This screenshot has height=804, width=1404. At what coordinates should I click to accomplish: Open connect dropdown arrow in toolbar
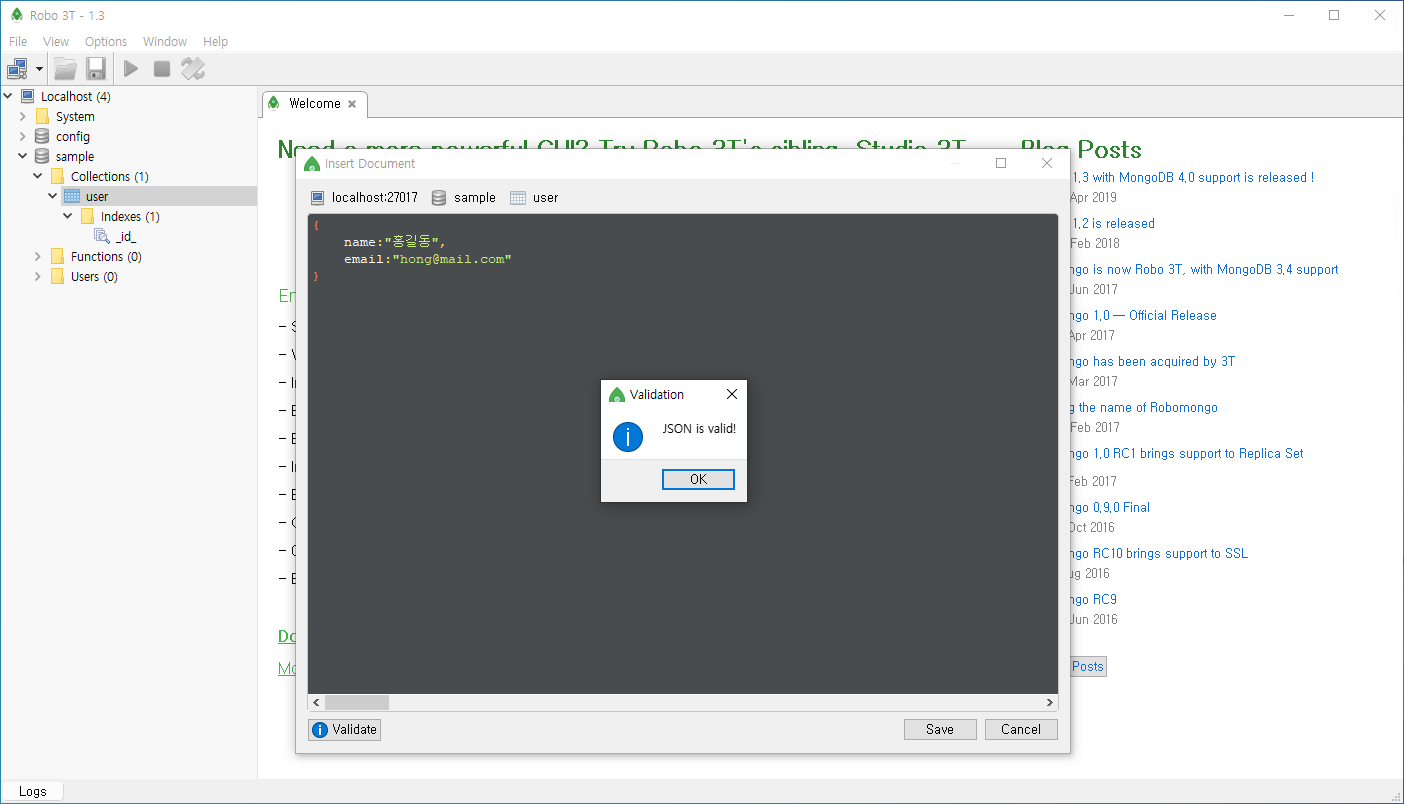40,70
